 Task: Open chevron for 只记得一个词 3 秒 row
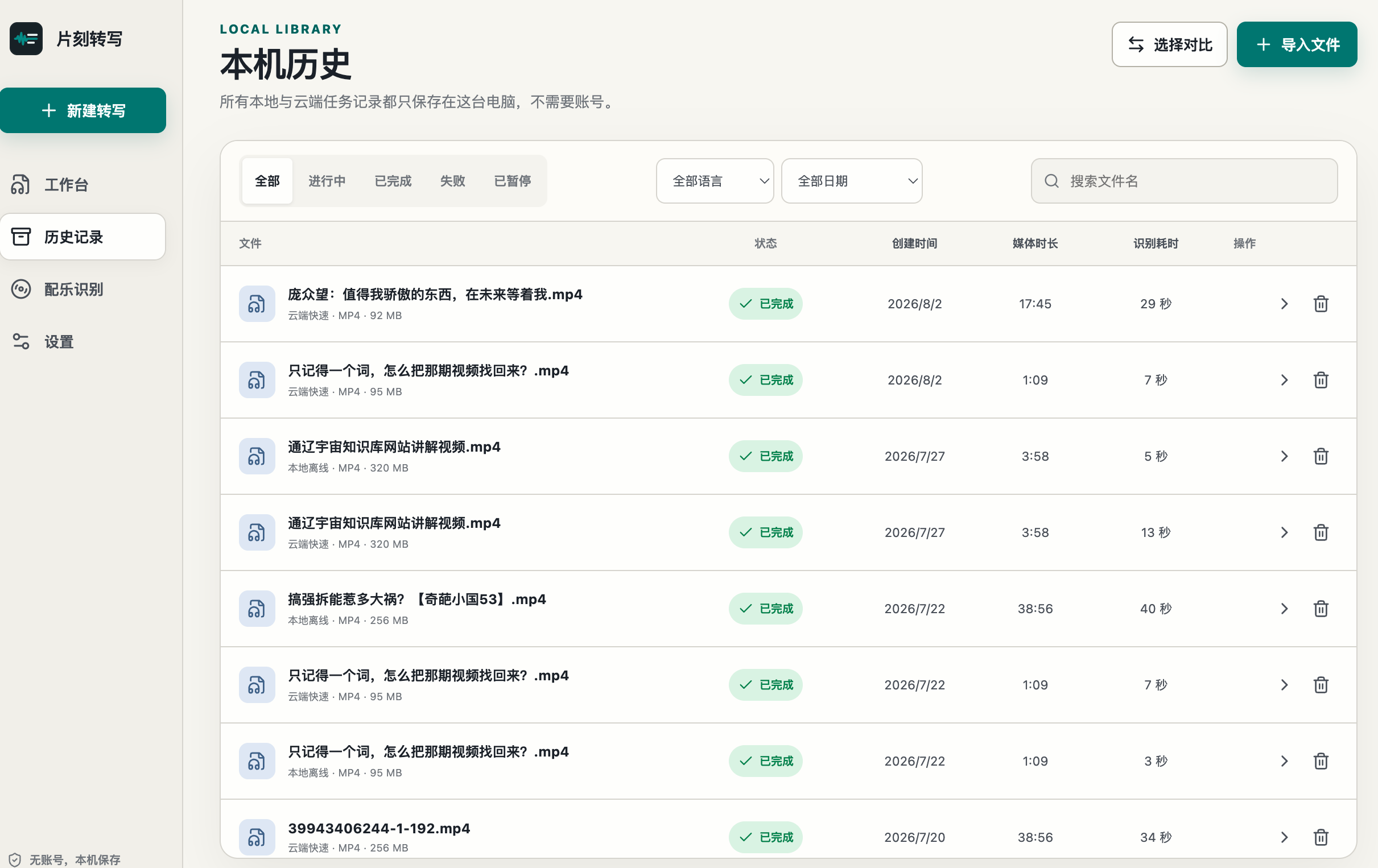click(1284, 761)
